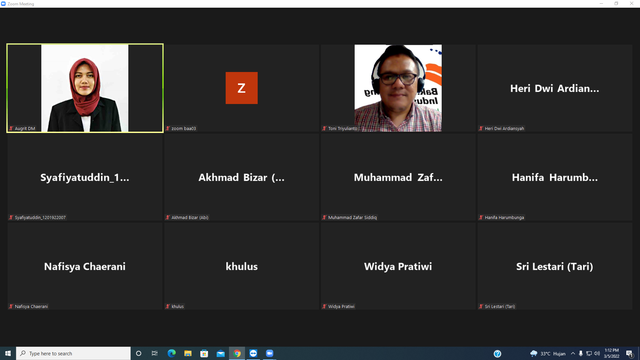Screen dimensions: 640x360
Task: Open network status tray icon
Action: [589, 353]
